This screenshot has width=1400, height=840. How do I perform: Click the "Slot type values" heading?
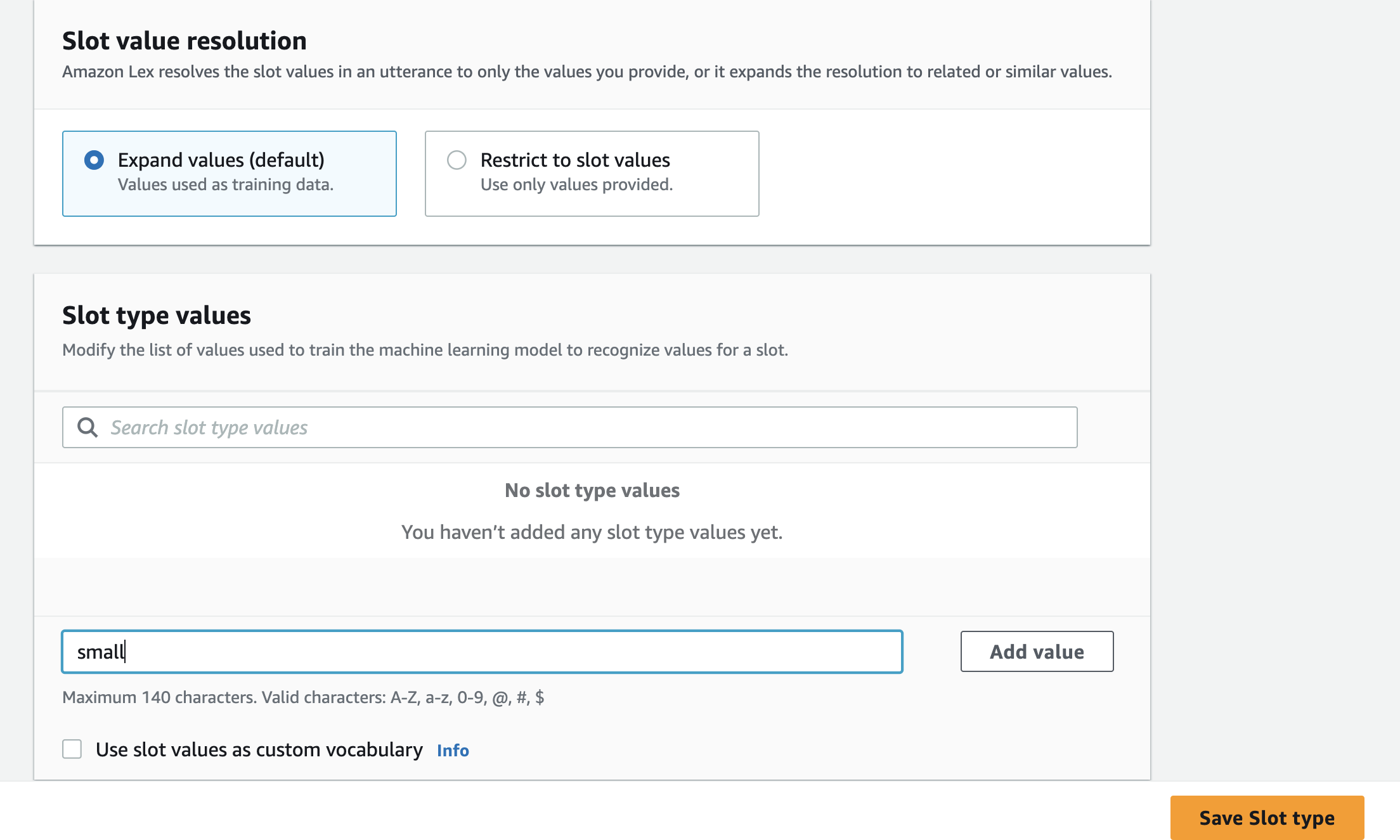coord(157,315)
